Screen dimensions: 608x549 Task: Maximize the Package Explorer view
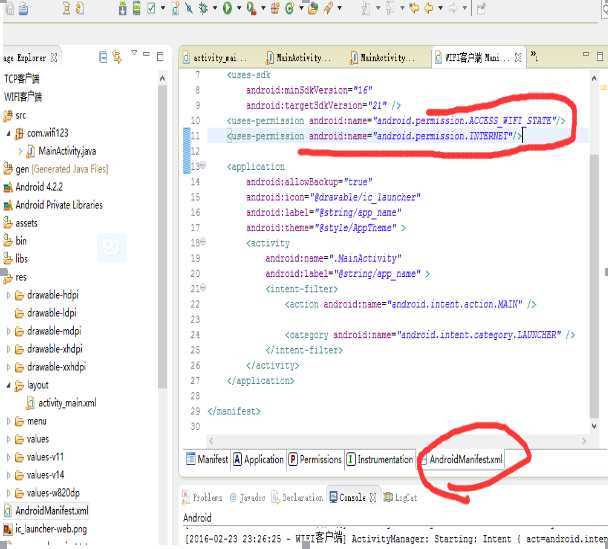(x=160, y=57)
